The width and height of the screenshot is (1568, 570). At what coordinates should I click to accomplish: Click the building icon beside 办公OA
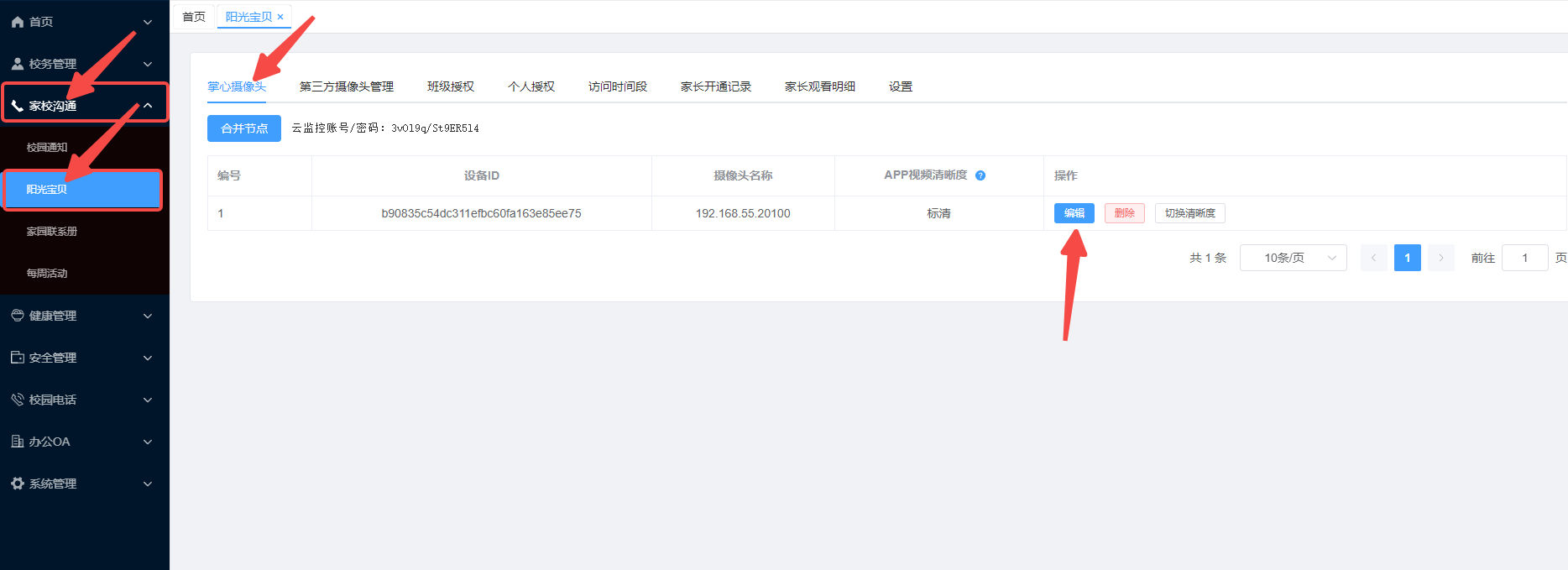pos(18,442)
